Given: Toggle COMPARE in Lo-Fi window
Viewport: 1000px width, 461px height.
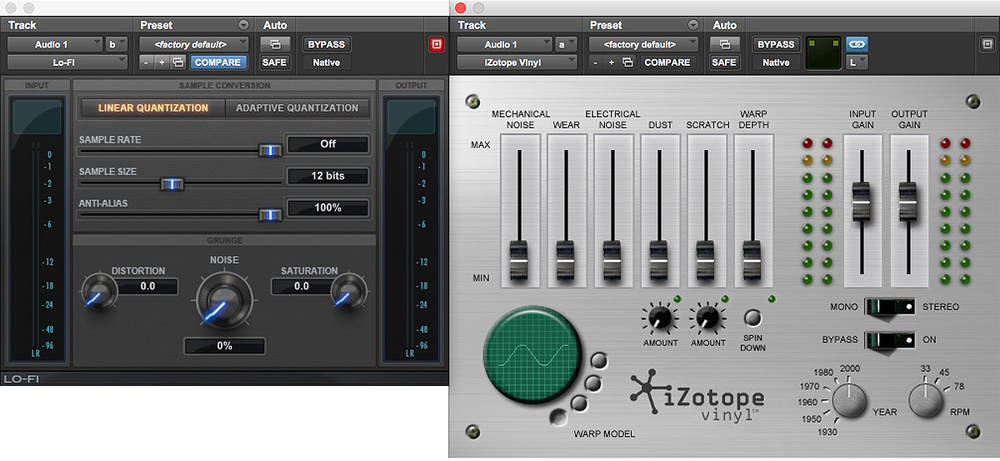Looking at the screenshot, I should tap(218, 62).
